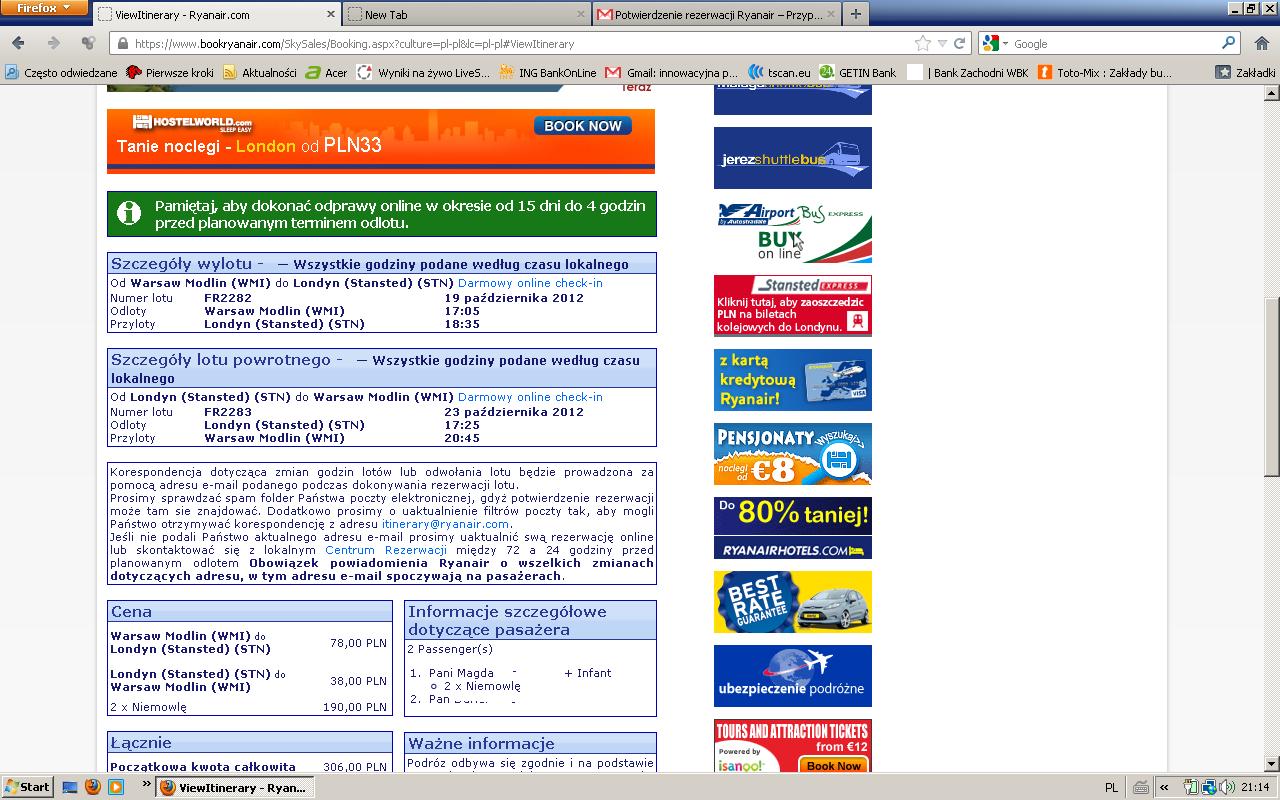Bookmark this page with the star icon
Image resolution: width=1280 pixels, height=800 pixels.
point(922,43)
